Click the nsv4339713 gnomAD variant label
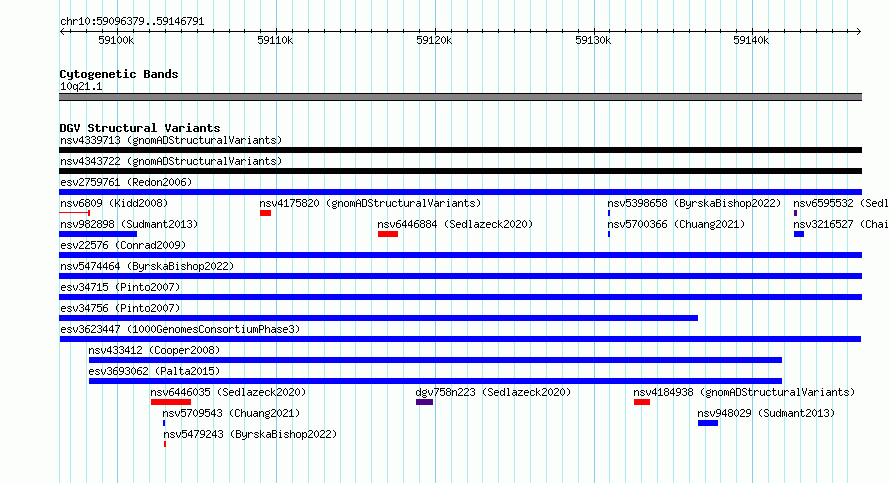This screenshot has height=483, width=890. pyautogui.click(x=171, y=140)
